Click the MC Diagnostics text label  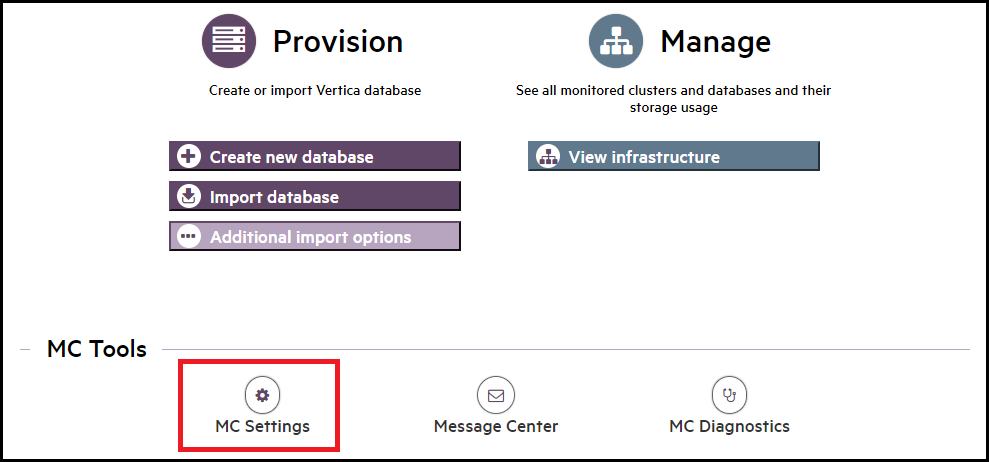(729, 426)
